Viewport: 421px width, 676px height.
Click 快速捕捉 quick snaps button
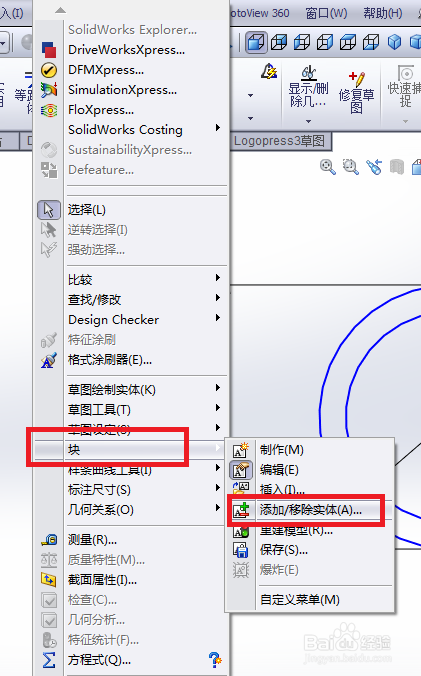[x=405, y=86]
